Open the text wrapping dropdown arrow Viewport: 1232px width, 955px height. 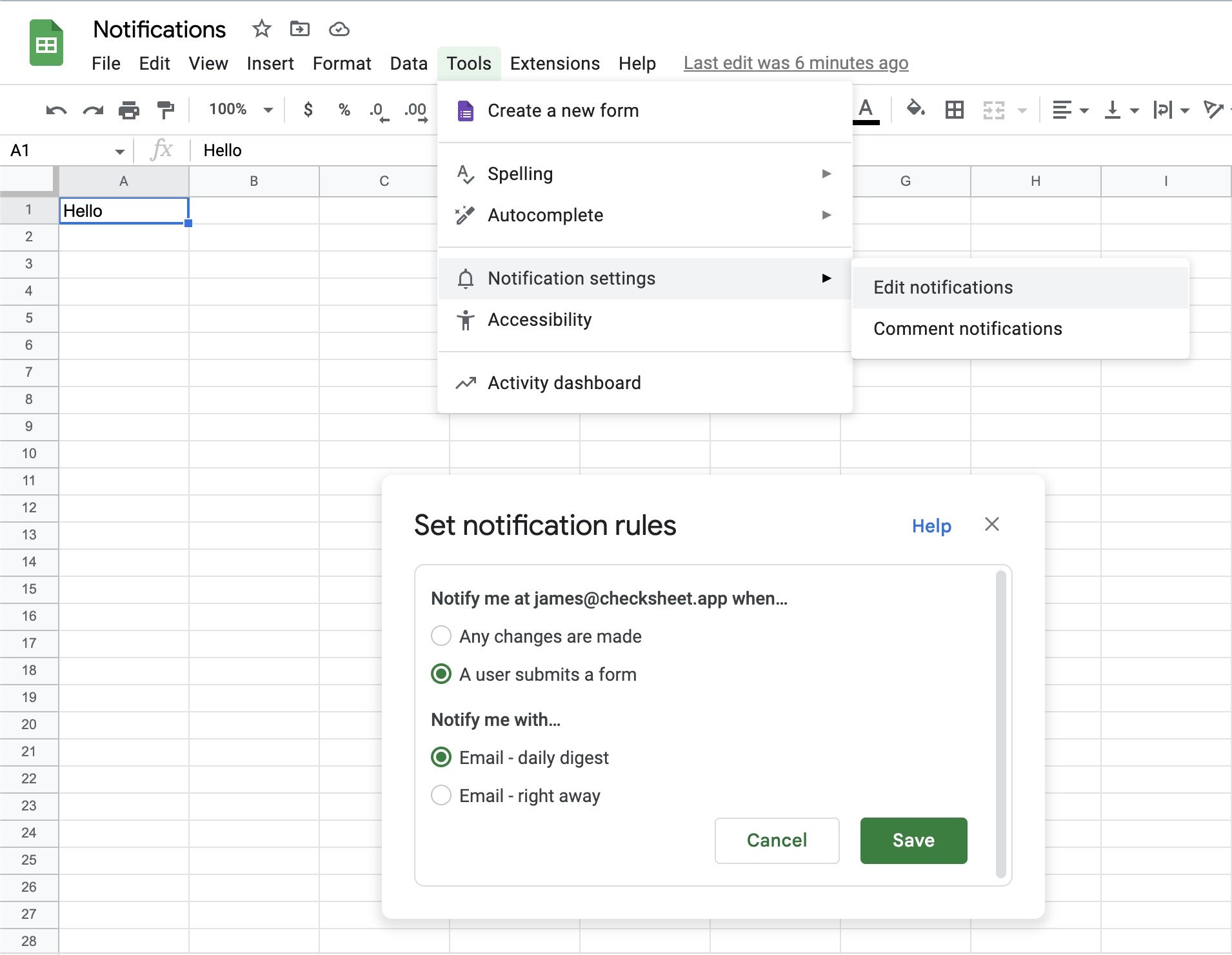[x=1185, y=111]
